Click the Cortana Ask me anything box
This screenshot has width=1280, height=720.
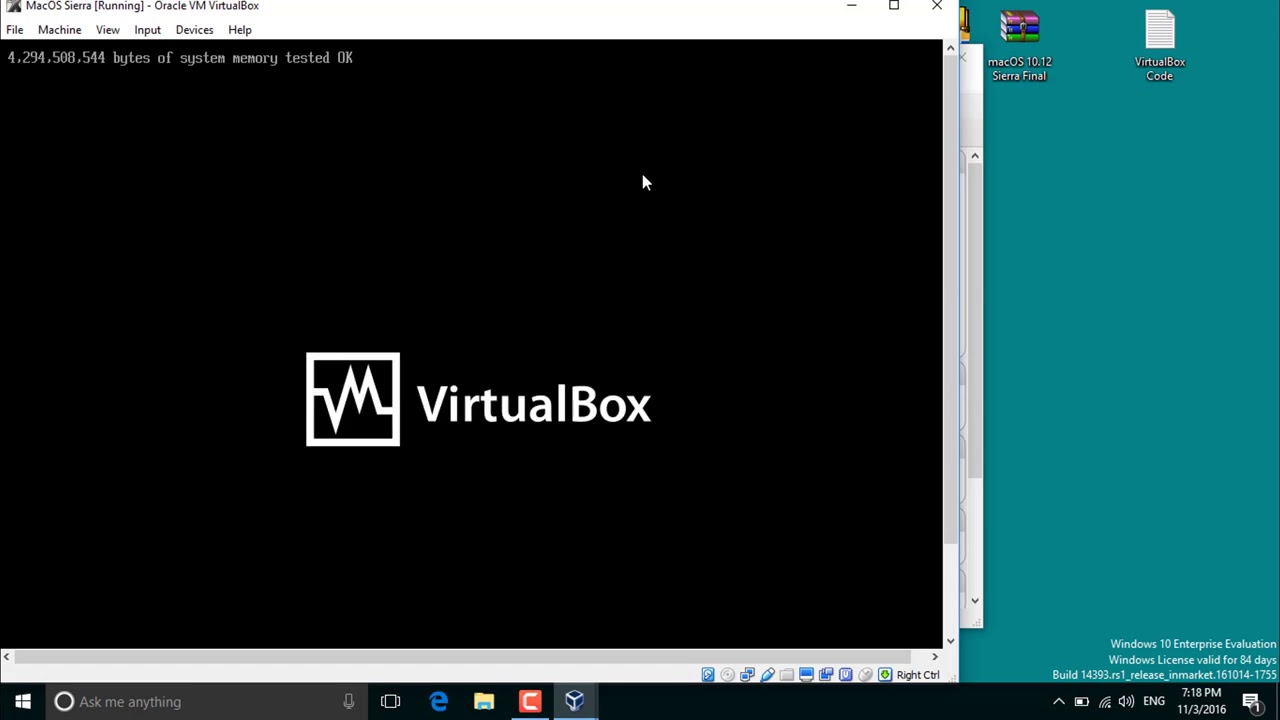coord(207,702)
